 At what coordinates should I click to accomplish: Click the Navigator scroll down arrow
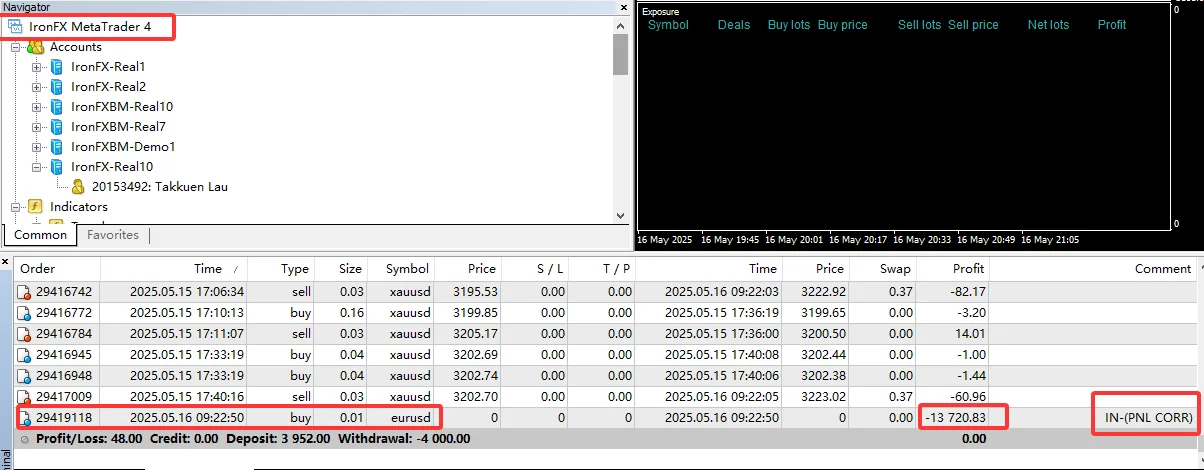pos(620,214)
